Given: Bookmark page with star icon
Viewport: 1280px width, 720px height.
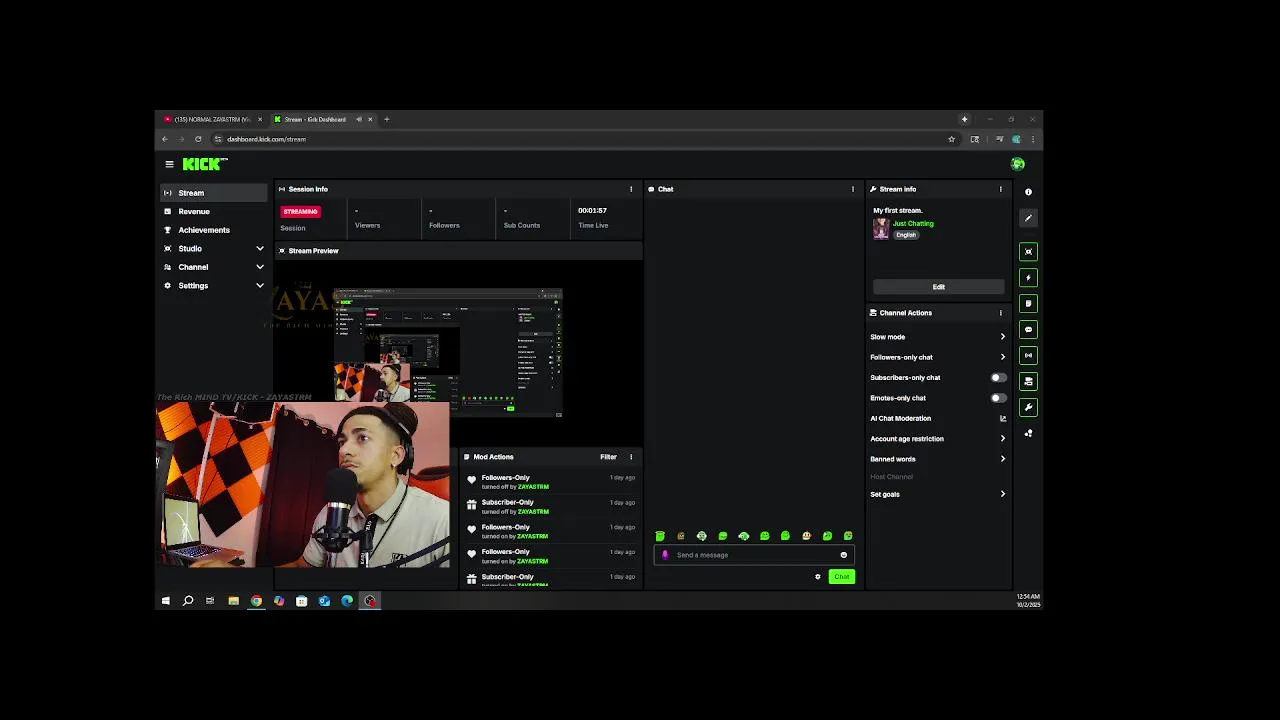Looking at the screenshot, I should 951,139.
